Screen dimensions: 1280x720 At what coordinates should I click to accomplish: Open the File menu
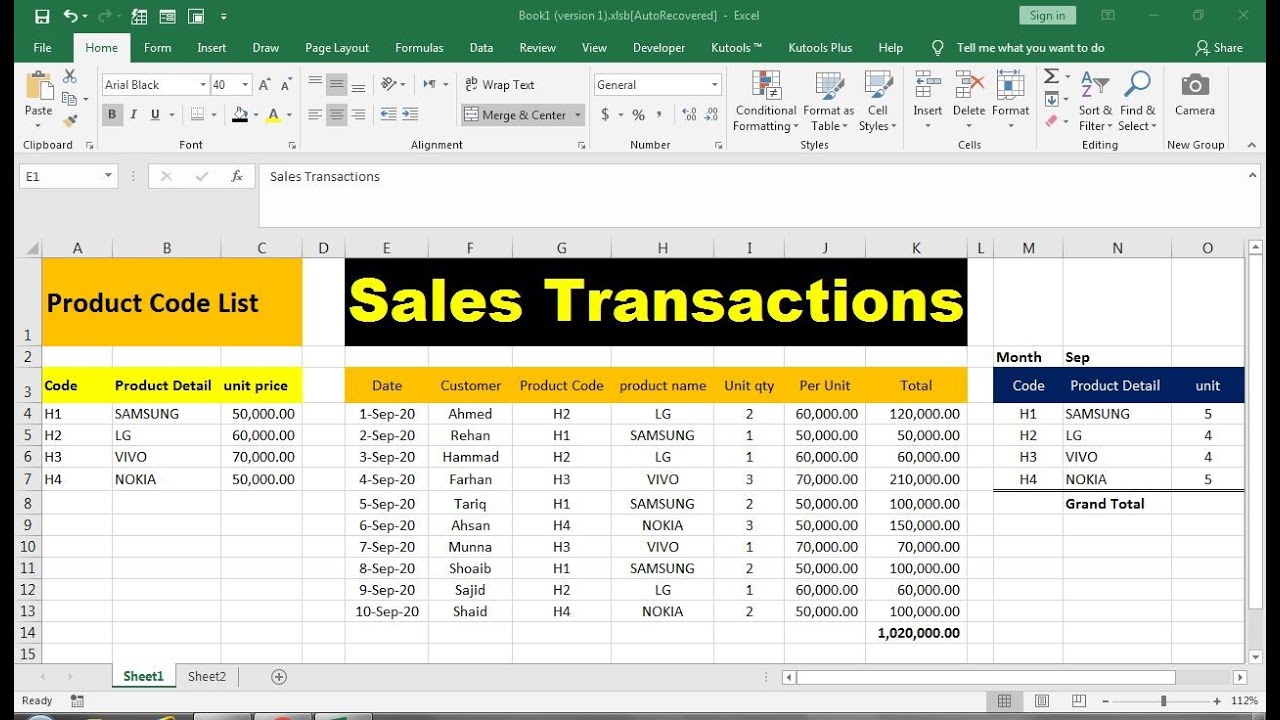point(42,47)
